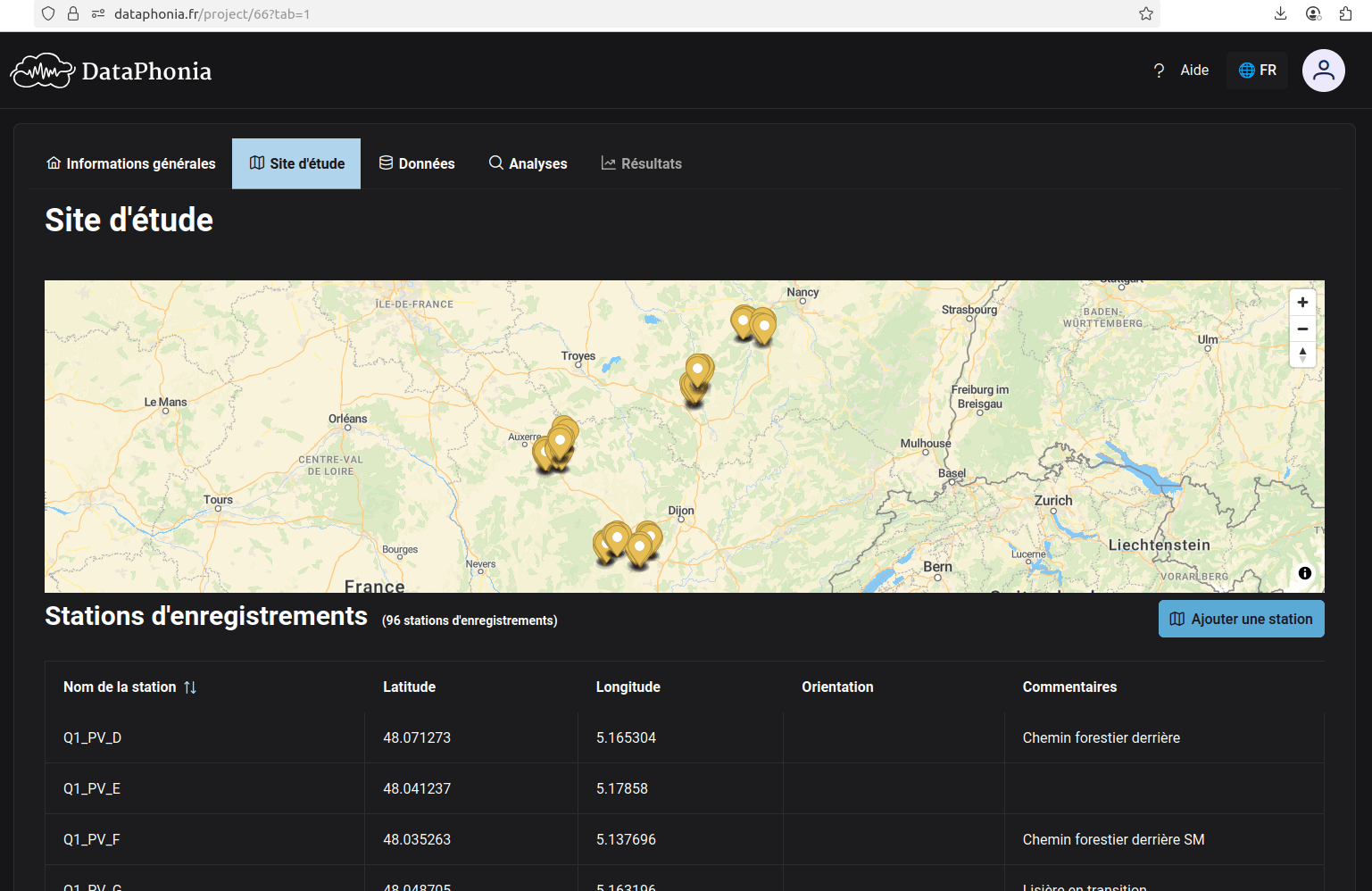Zoom out on the map
Screen dimensions: 1372x891
(1302, 329)
